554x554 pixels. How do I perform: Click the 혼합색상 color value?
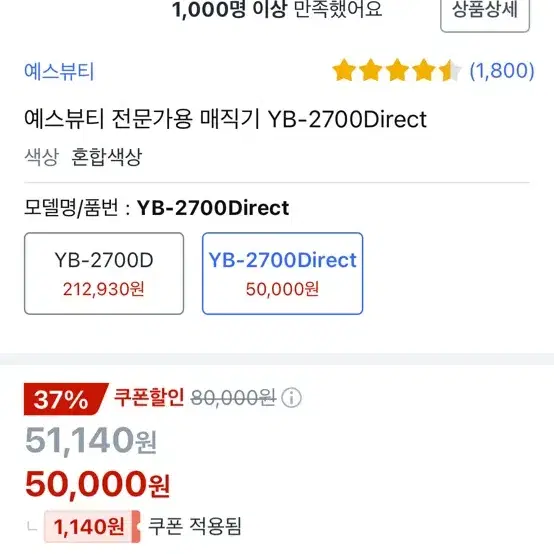(106, 157)
